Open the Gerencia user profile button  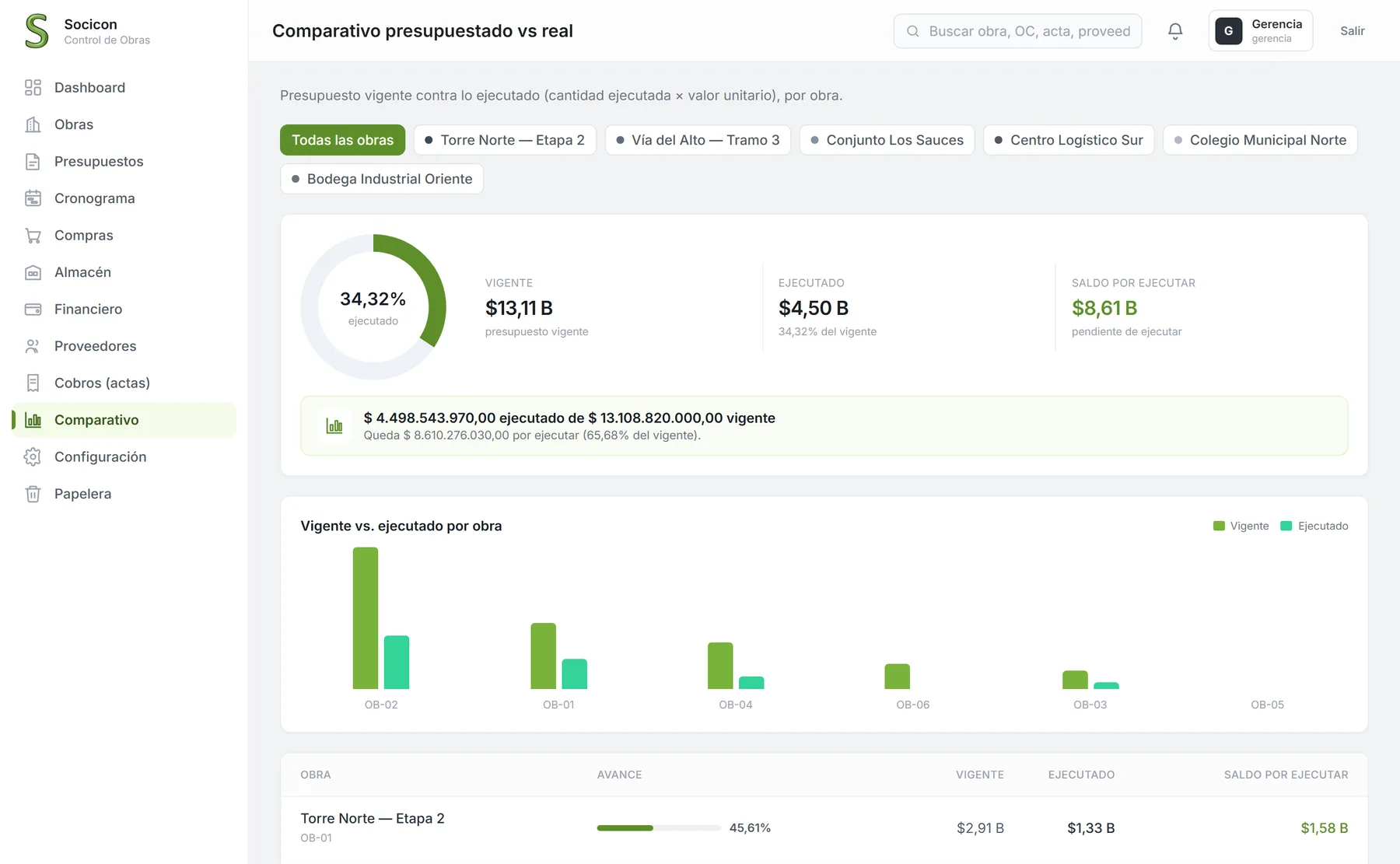point(1261,31)
